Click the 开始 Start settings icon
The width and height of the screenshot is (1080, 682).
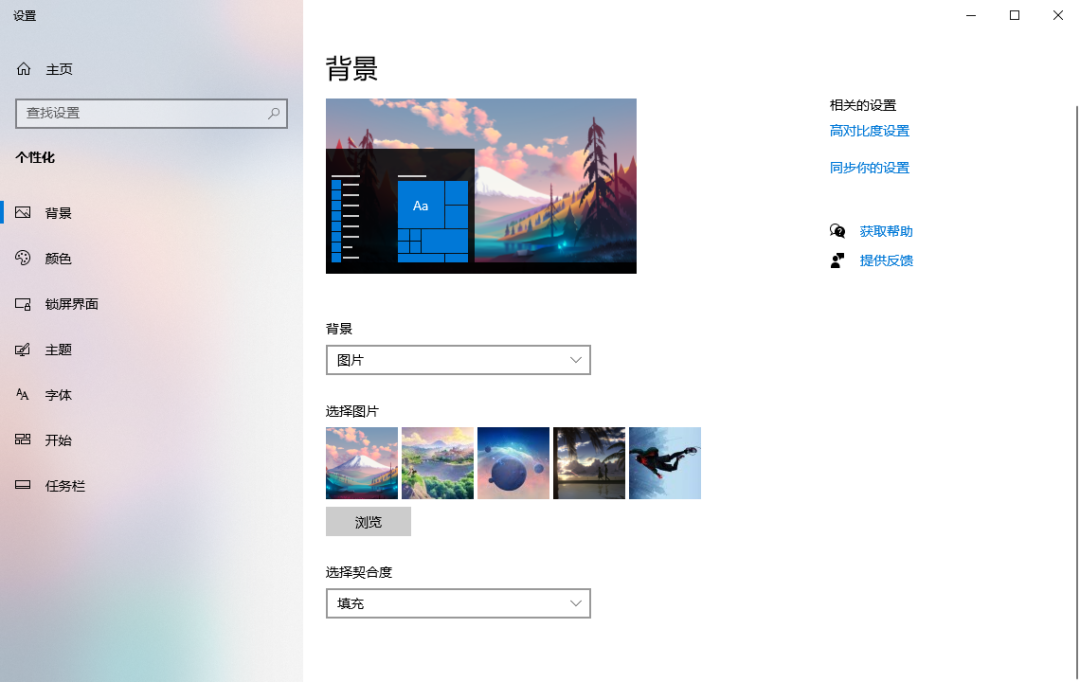click(x=22, y=440)
